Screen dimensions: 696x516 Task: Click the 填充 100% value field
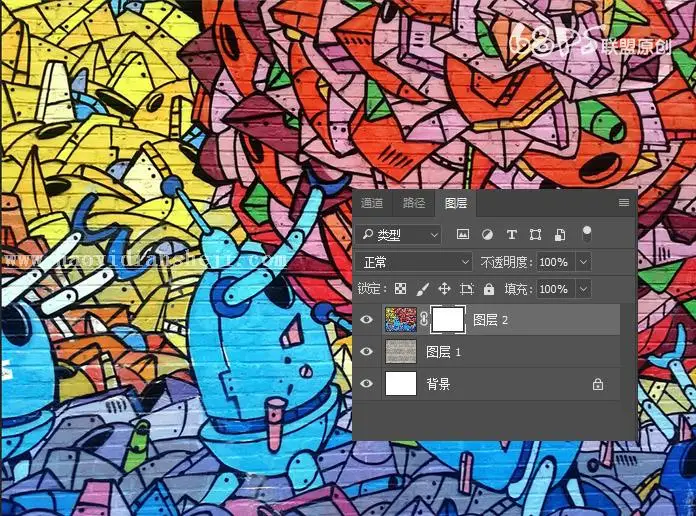click(x=555, y=289)
